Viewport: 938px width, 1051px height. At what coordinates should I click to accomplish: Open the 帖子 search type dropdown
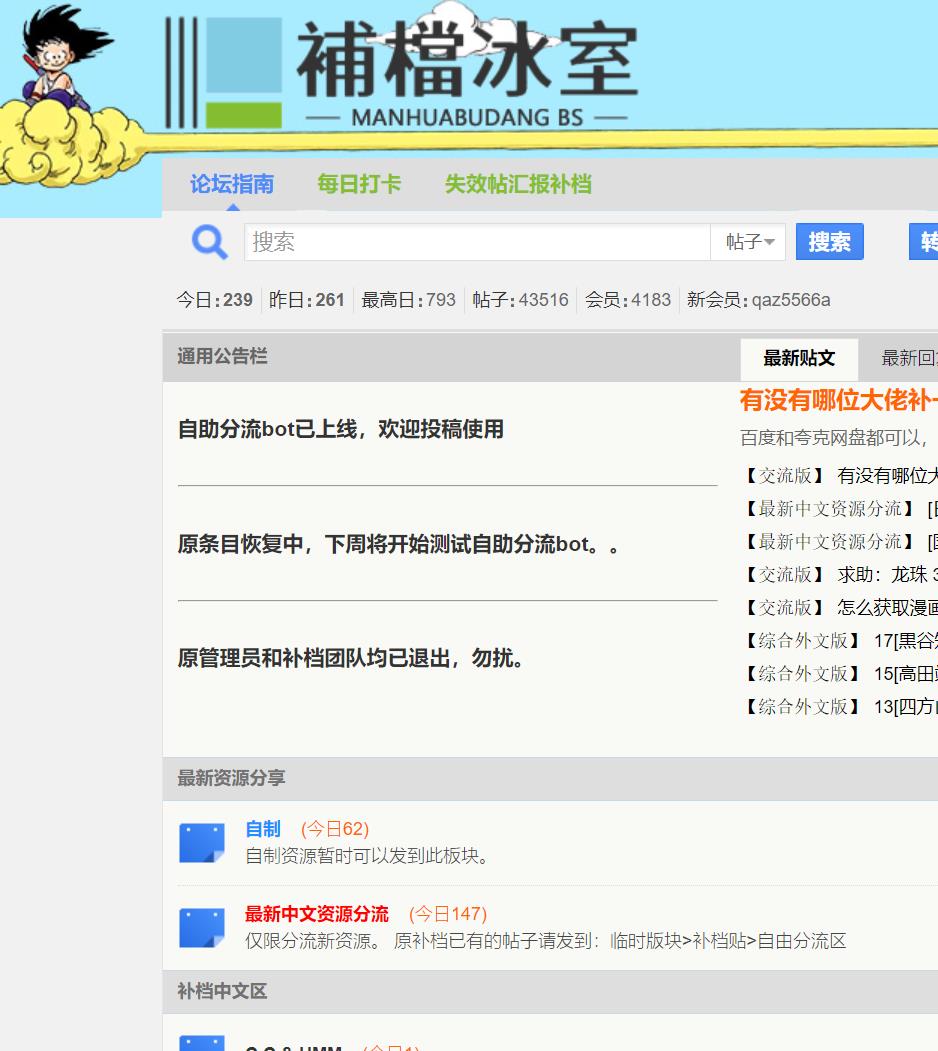748,242
